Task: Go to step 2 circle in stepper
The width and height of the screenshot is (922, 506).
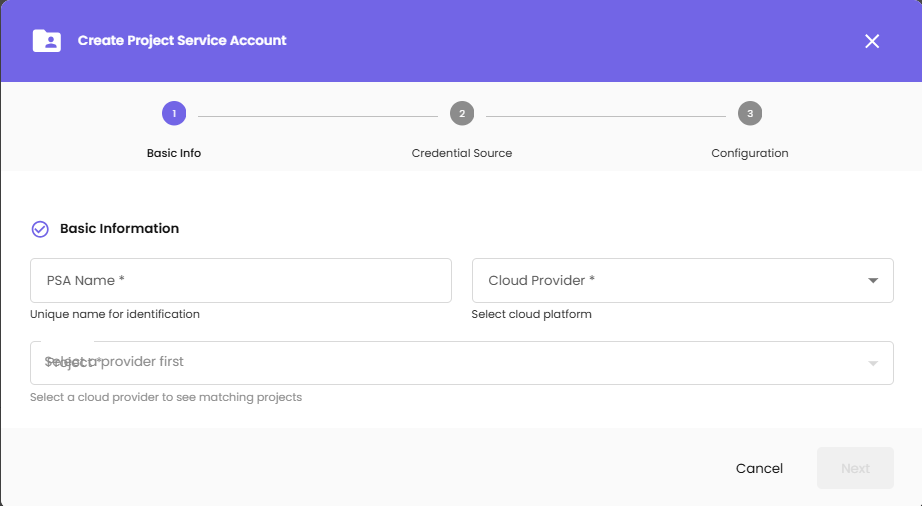Action: tap(462, 114)
